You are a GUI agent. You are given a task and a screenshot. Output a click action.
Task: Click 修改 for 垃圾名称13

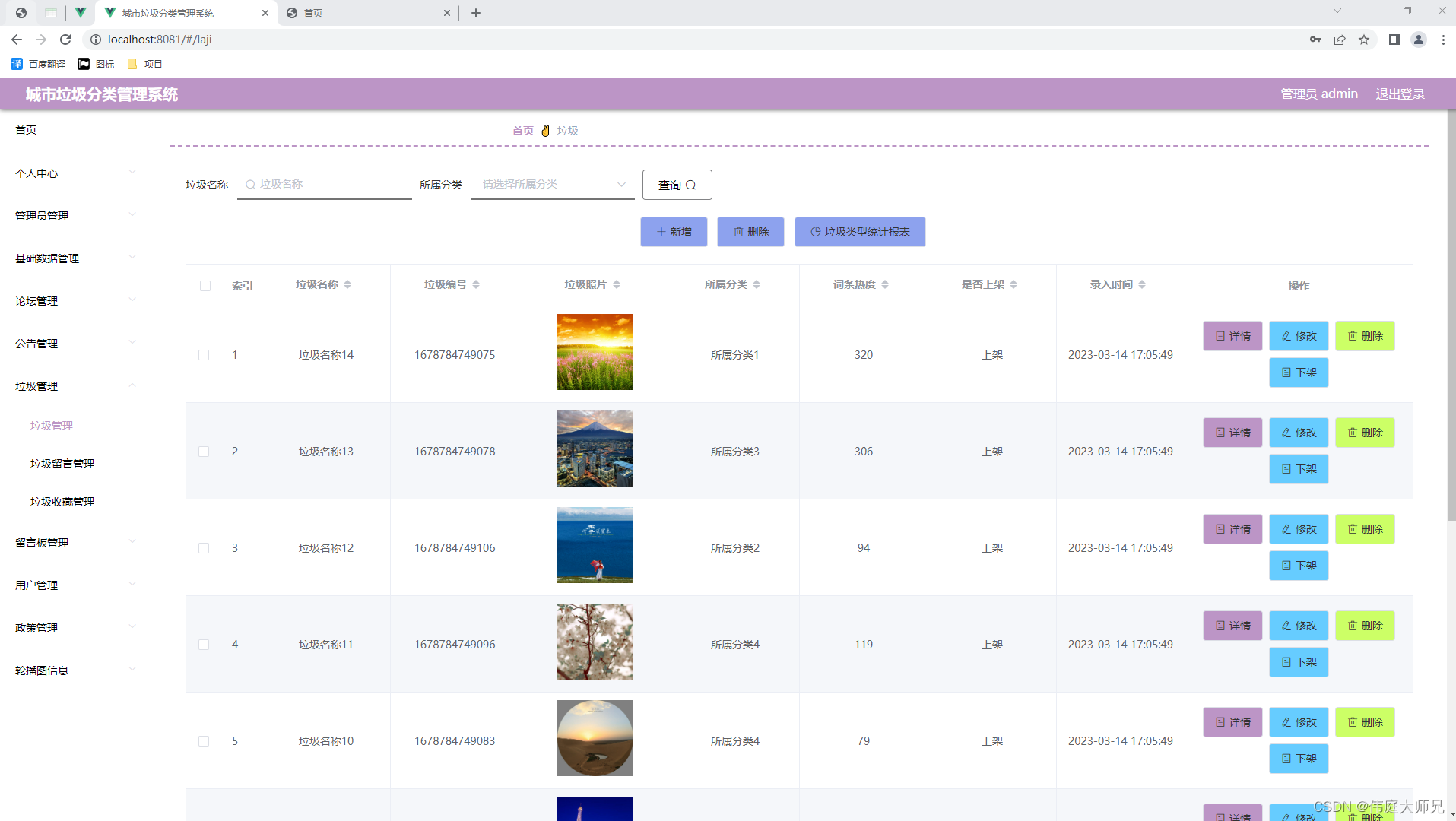(x=1299, y=433)
